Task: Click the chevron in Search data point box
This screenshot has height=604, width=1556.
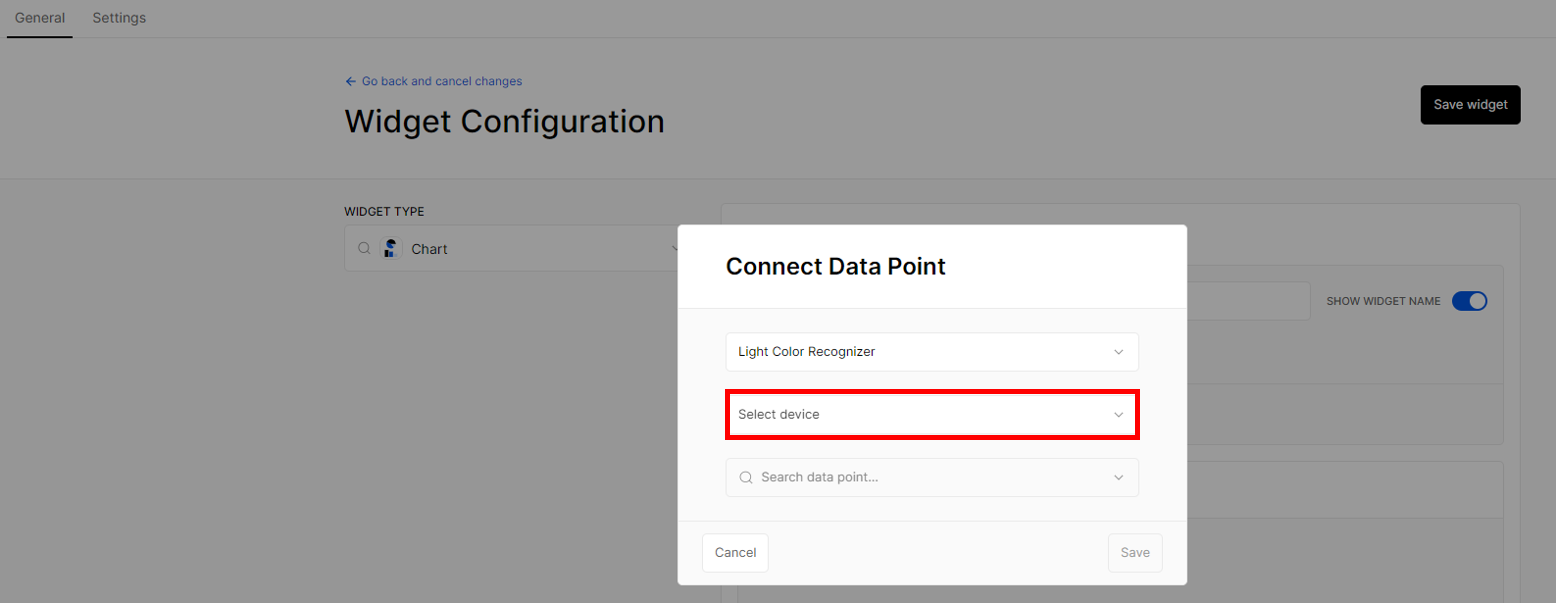Action: (x=1119, y=477)
